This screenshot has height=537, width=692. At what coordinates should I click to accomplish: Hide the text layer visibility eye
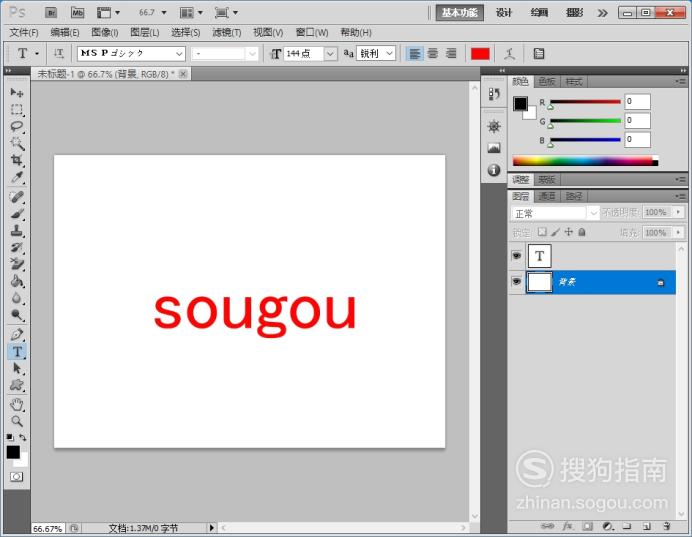tap(516, 256)
